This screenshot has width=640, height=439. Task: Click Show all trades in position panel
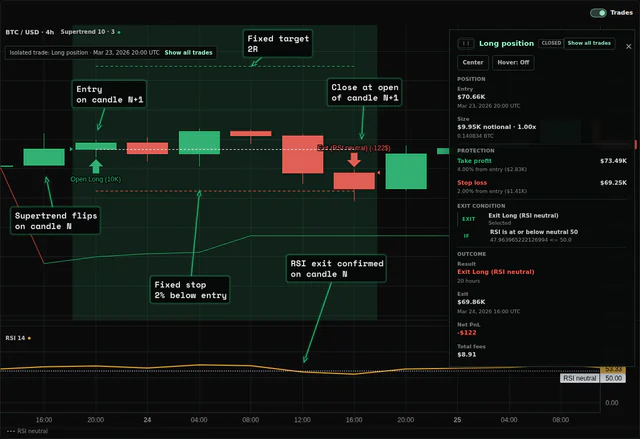point(589,43)
